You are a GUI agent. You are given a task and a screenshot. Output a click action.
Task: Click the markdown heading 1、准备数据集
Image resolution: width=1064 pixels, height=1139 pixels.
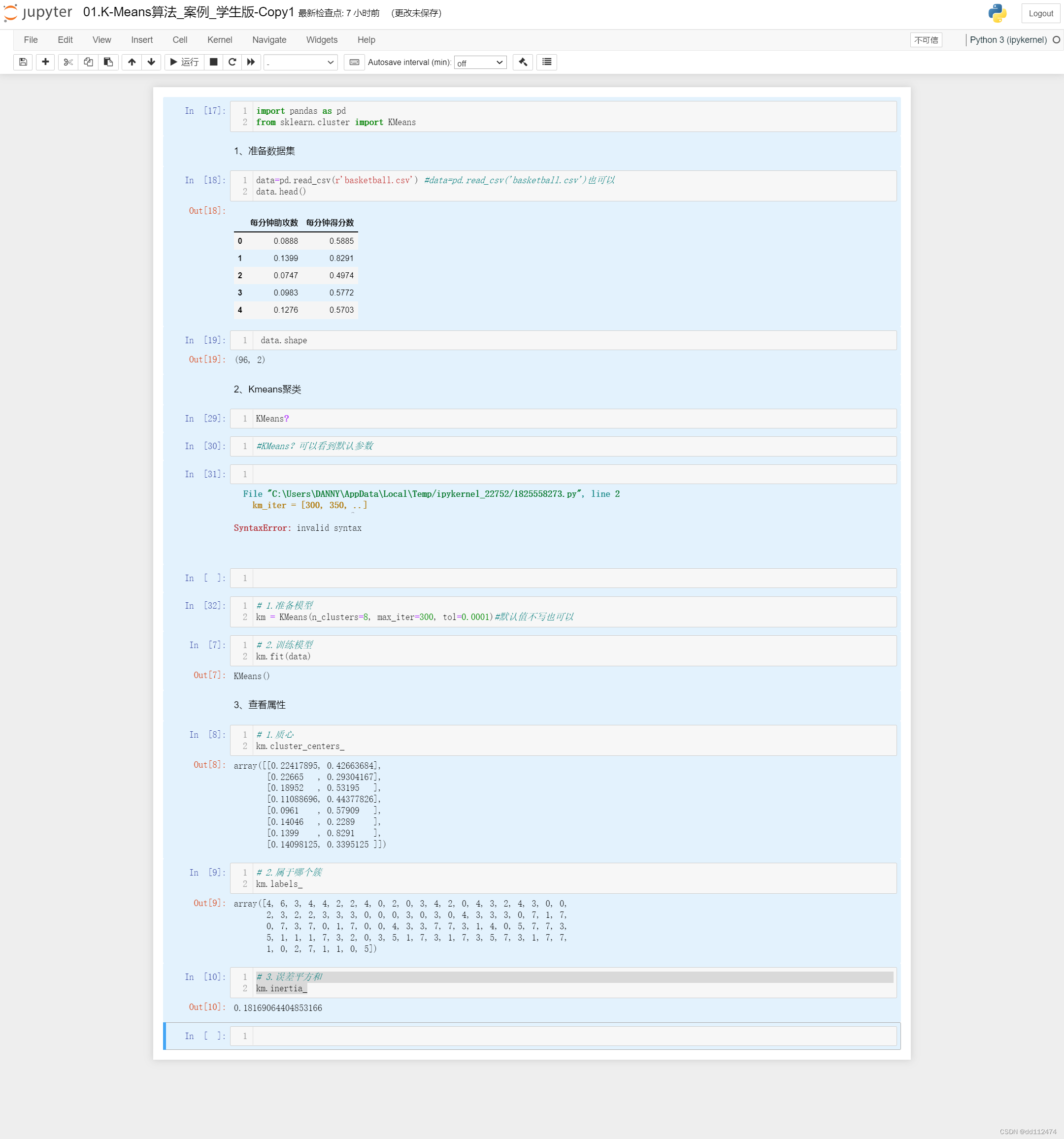pos(265,151)
